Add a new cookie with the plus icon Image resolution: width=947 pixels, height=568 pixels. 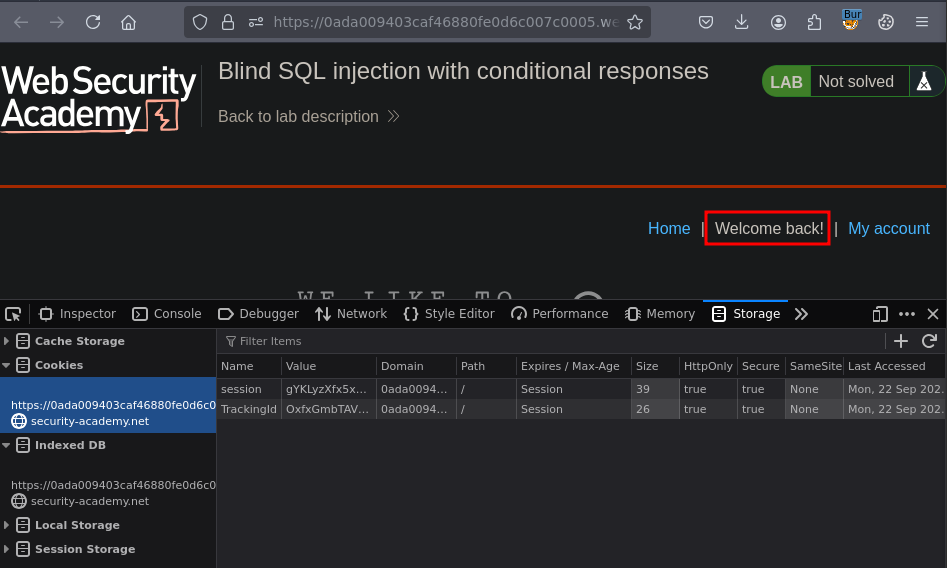pyautogui.click(x=901, y=342)
